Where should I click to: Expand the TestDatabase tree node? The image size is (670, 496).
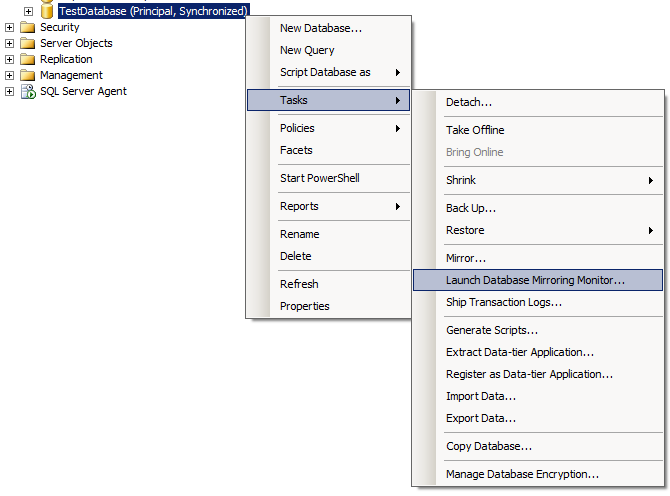click(x=28, y=11)
